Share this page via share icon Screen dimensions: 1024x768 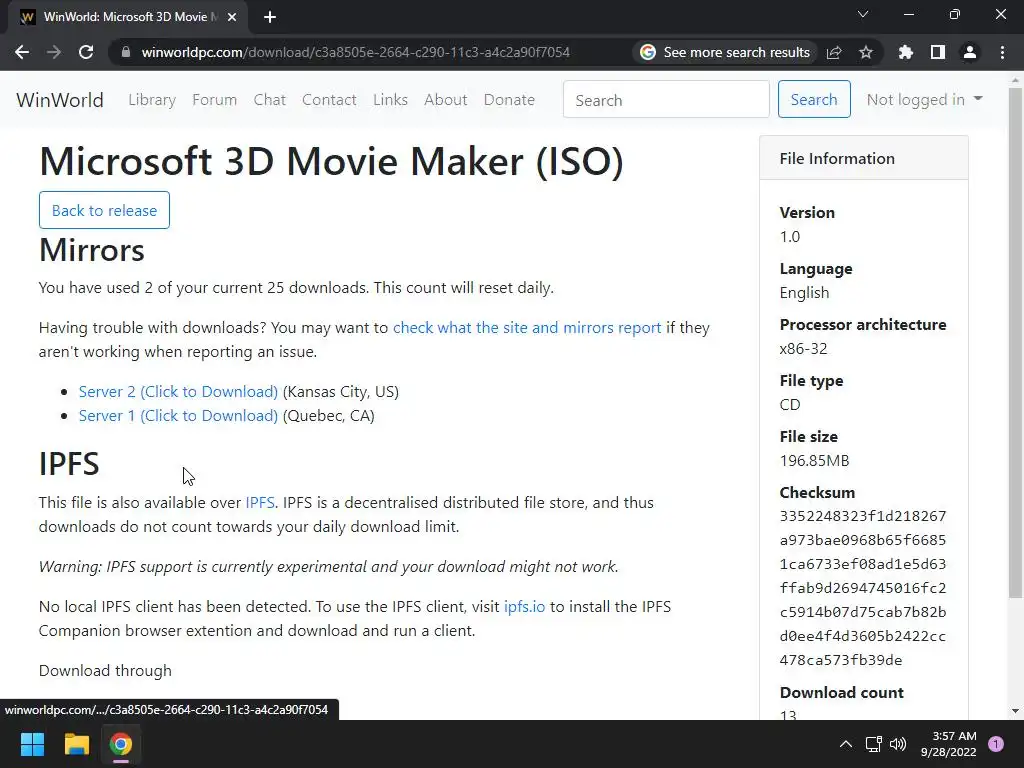pyautogui.click(x=834, y=52)
